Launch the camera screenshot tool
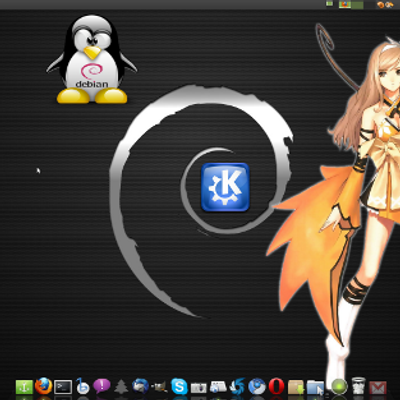Image resolution: width=400 pixels, height=400 pixels. 199,388
